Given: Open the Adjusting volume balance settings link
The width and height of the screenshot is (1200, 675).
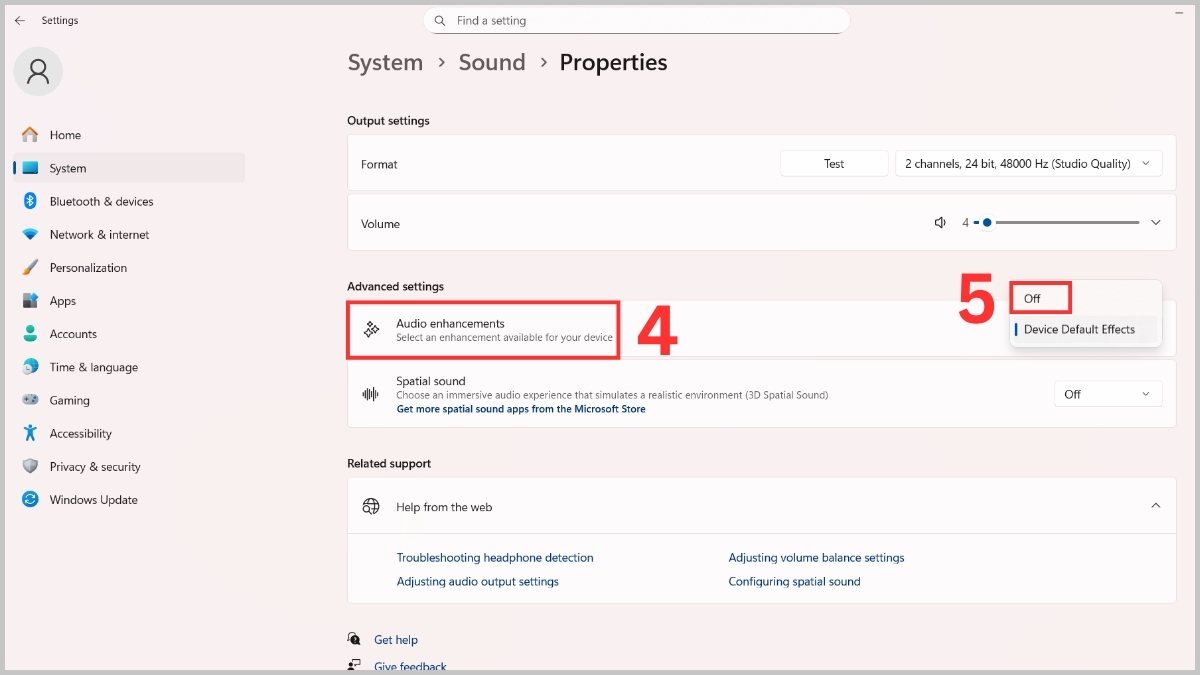Looking at the screenshot, I should 816,557.
